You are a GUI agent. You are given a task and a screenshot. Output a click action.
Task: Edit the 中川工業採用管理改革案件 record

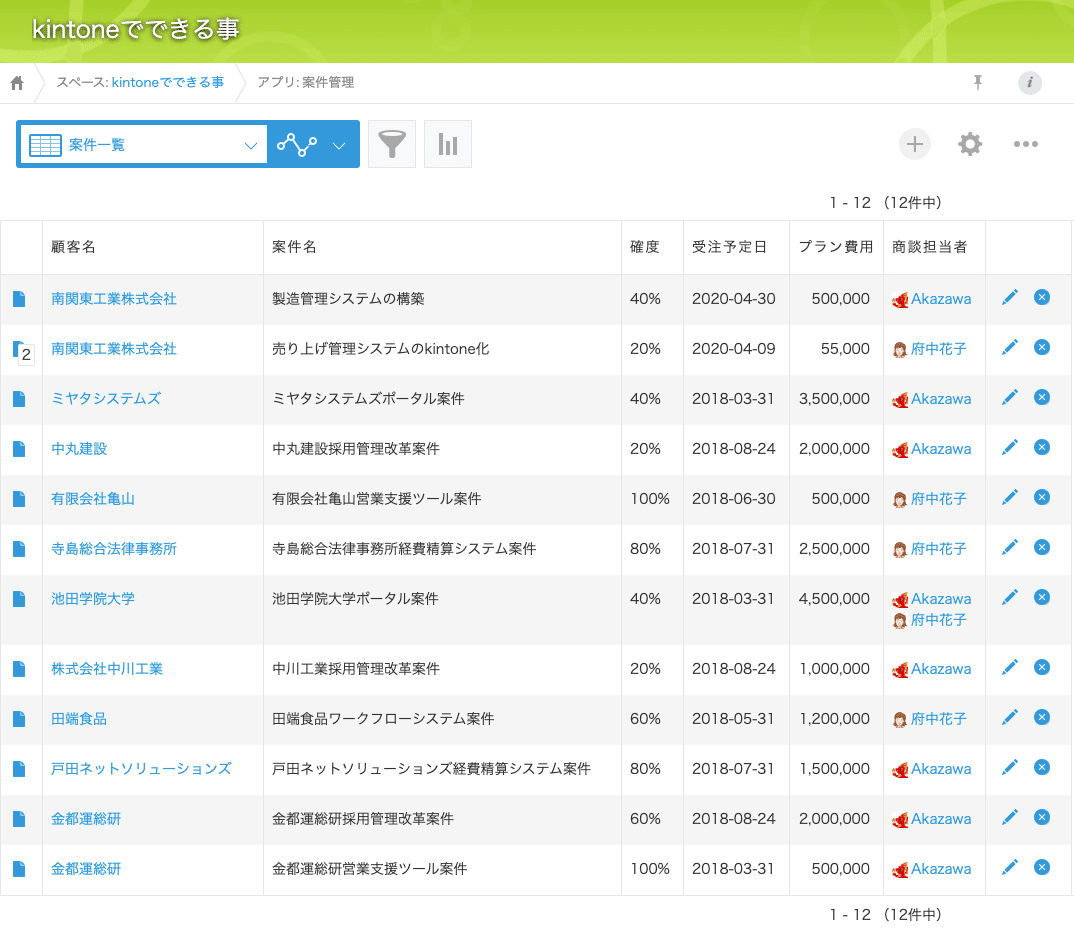[x=1010, y=667]
